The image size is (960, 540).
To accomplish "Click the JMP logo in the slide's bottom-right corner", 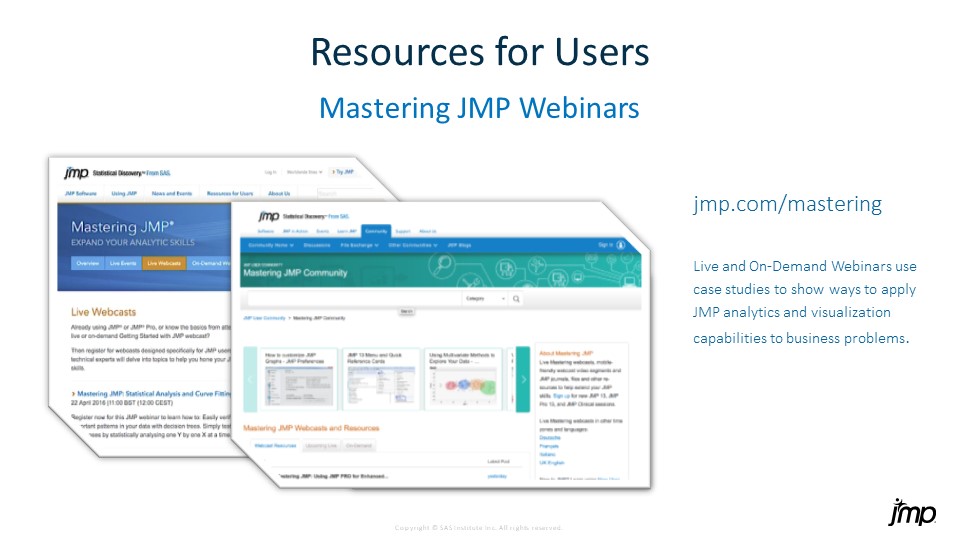I will (x=912, y=512).
